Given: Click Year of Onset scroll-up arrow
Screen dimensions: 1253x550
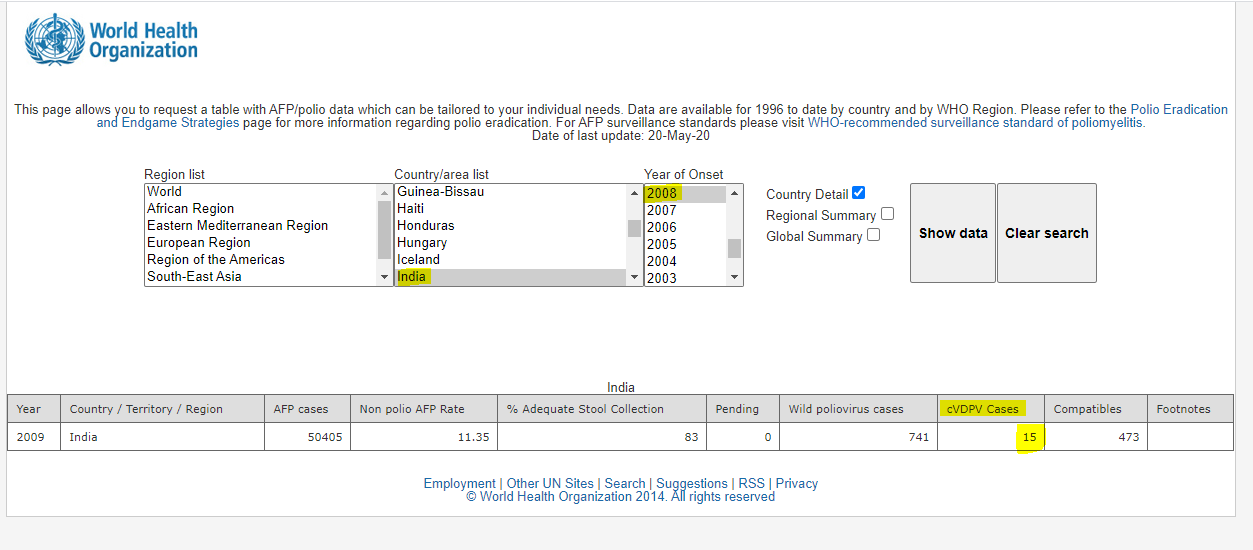Looking at the screenshot, I should point(735,193).
